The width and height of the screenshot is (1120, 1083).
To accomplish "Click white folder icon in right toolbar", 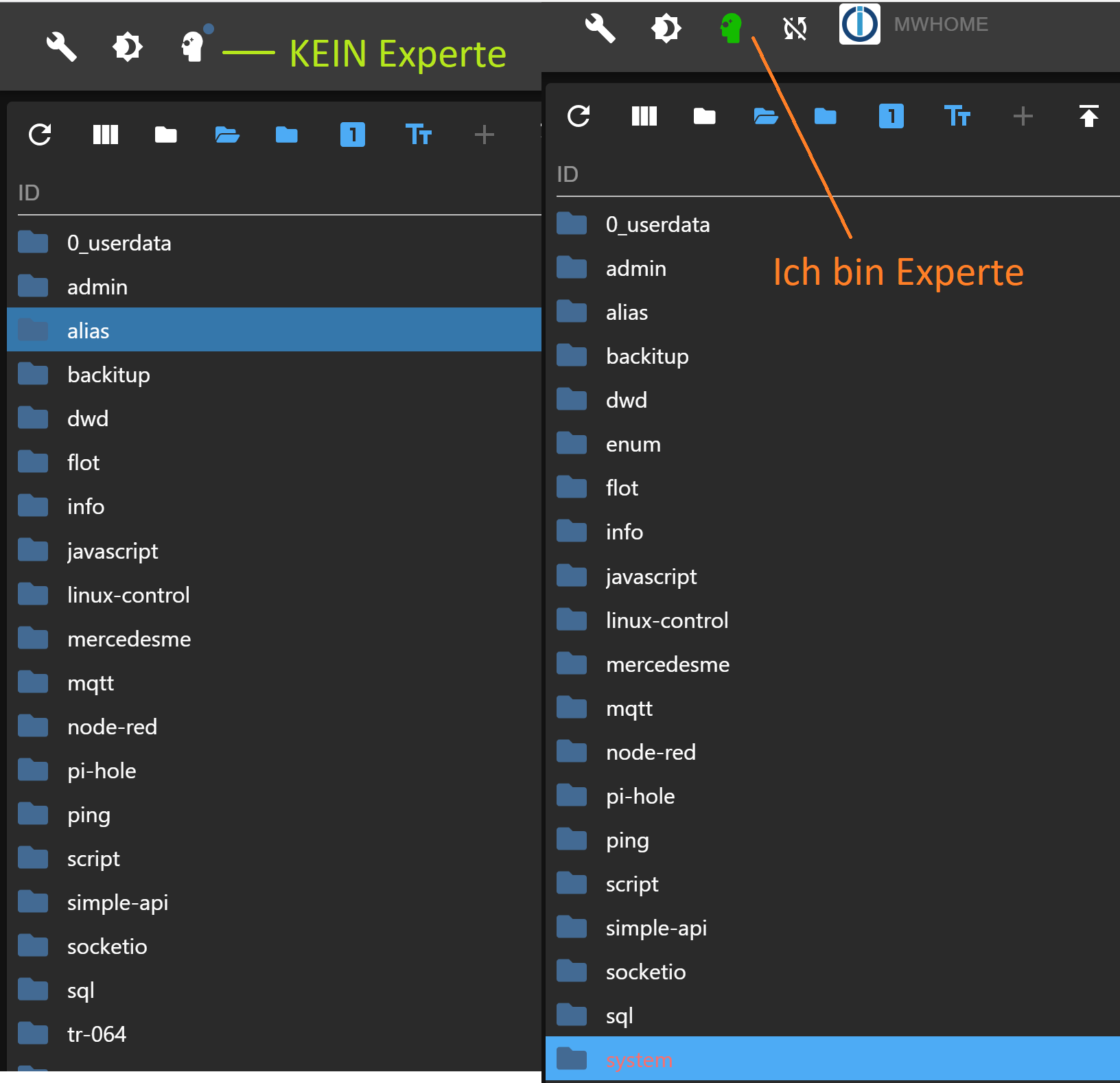I will [x=704, y=116].
